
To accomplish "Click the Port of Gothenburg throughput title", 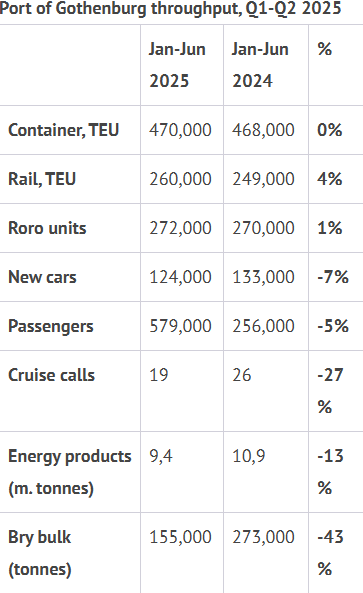I will (x=171, y=8).
